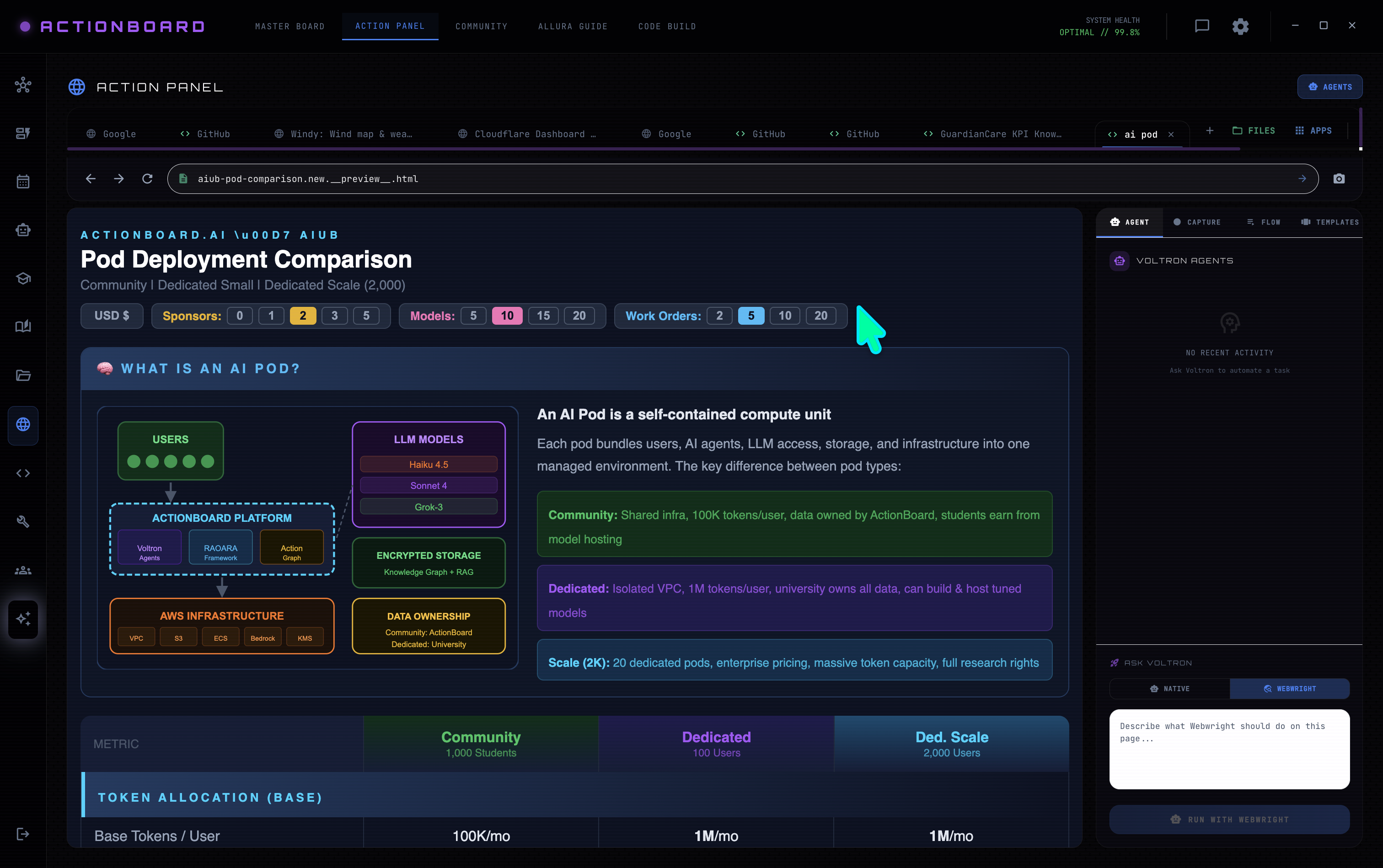Open the Templates panel tab
Viewport: 1383px width, 868px height.
(x=1329, y=222)
